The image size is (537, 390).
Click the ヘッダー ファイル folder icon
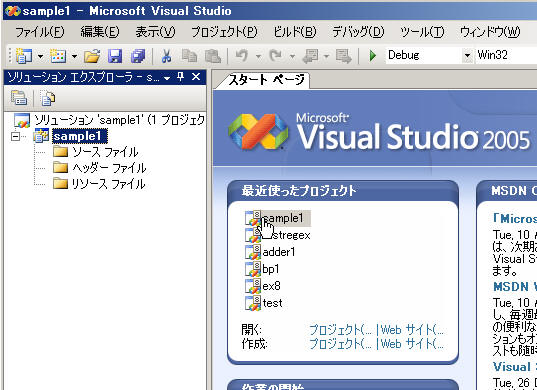point(61,167)
